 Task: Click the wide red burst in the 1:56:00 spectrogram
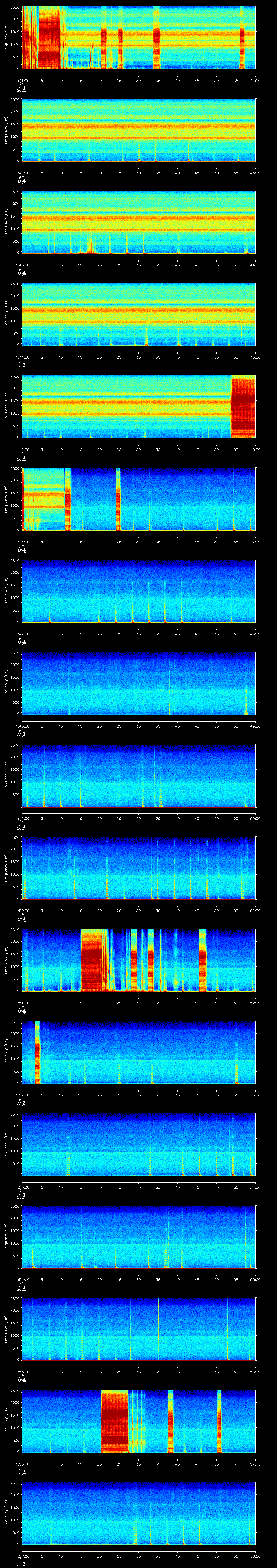pyautogui.click(x=114, y=1421)
